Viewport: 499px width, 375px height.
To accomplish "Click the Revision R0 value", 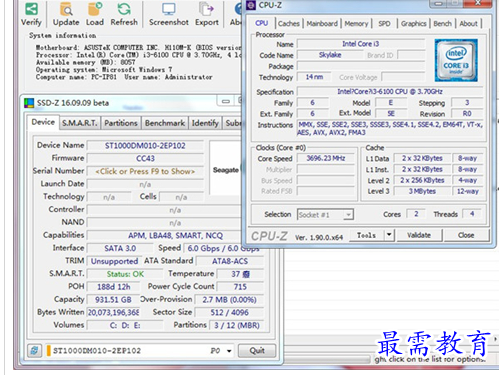I will click(x=467, y=114).
